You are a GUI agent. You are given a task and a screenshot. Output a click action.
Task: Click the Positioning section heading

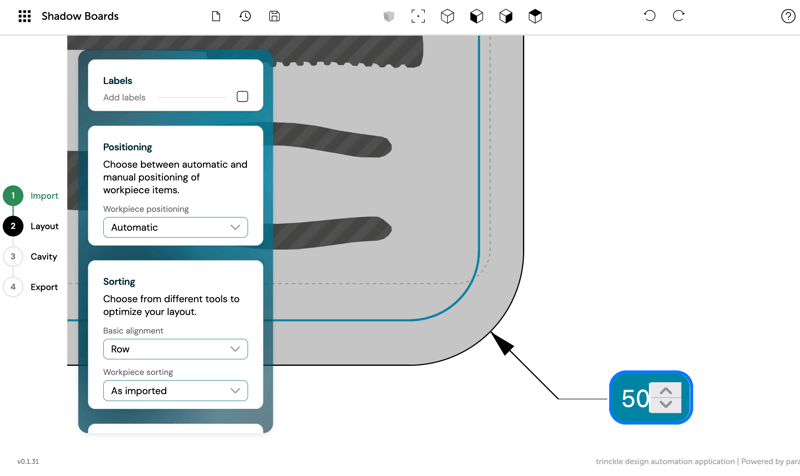click(128, 147)
